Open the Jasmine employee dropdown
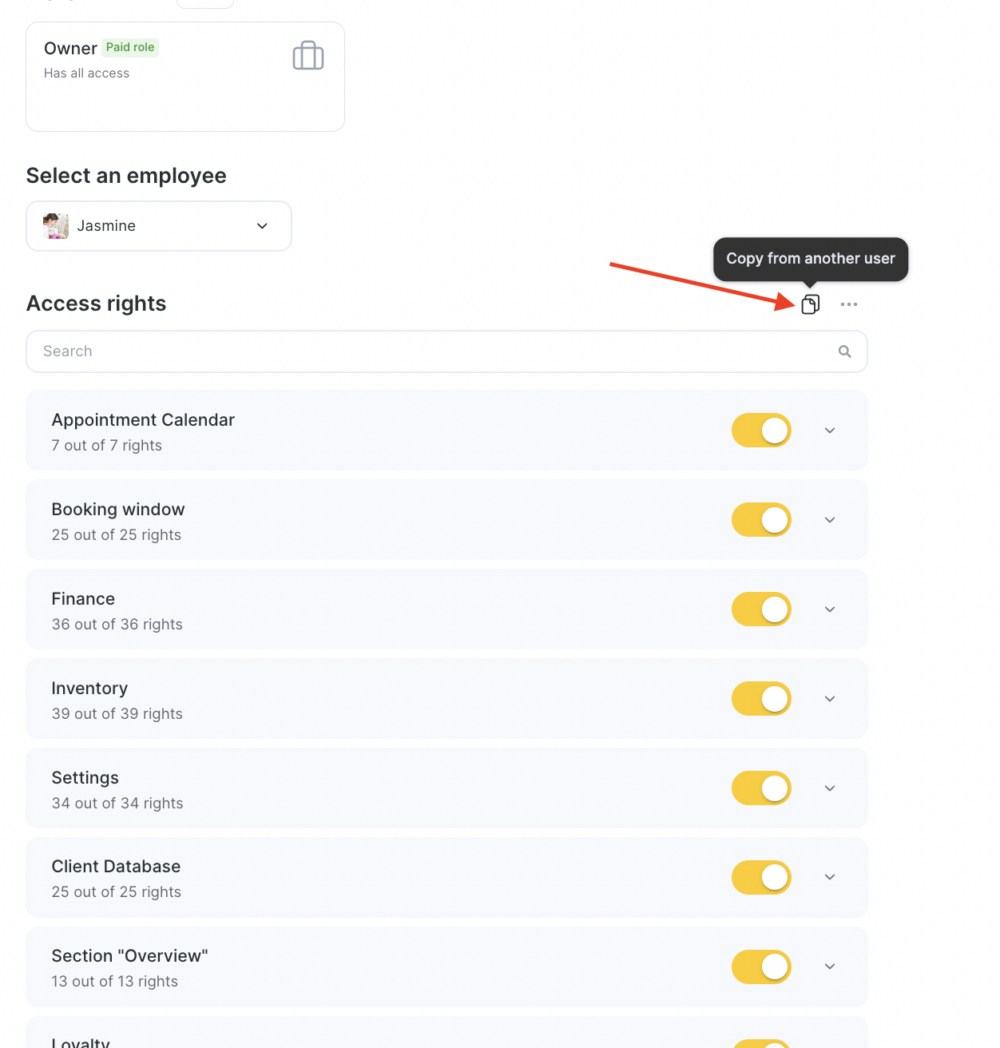The height and width of the screenshot is (1048, 1000). pos(159,226)
